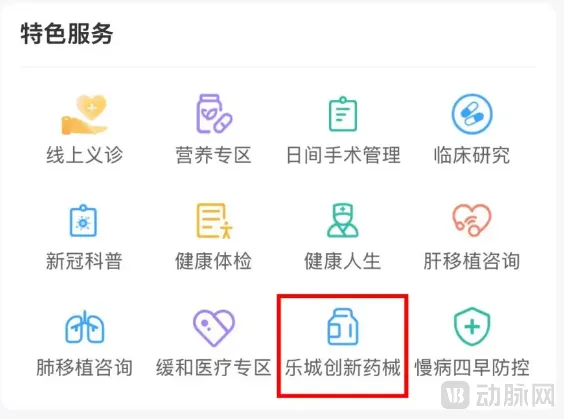Tap the 营养专区 bottle and pill icon
Screen dimensions: 564x419
coord(214,114)
